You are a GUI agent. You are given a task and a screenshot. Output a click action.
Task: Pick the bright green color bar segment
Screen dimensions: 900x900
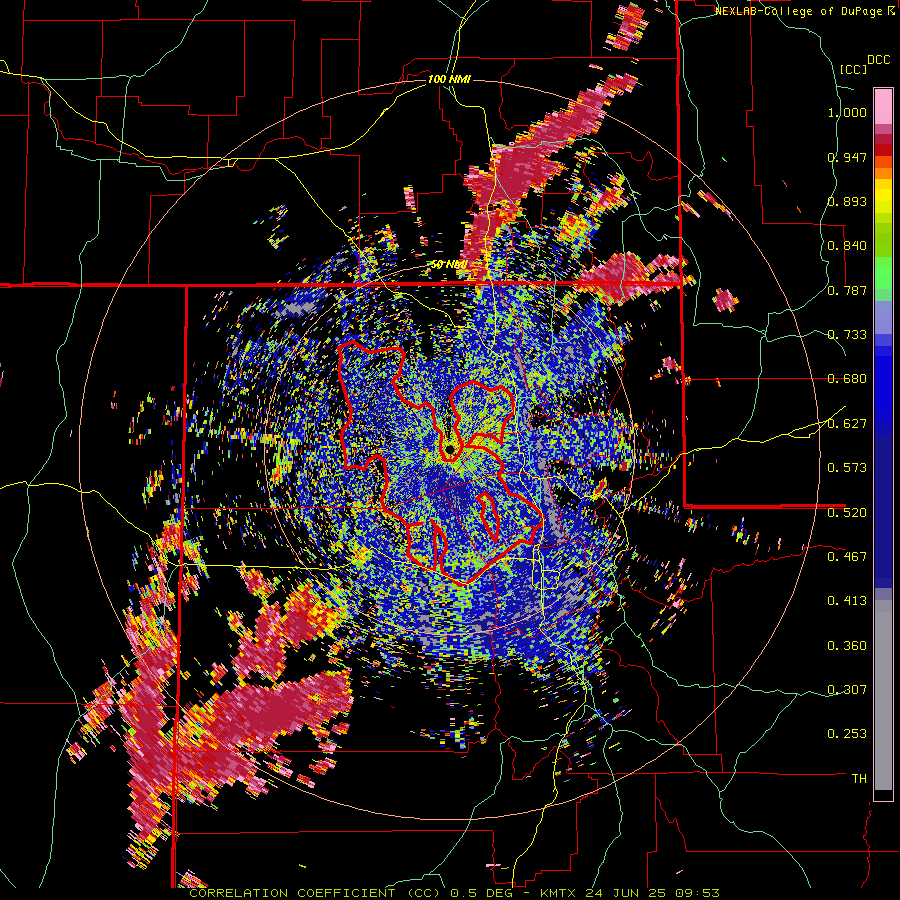point(883,273)
